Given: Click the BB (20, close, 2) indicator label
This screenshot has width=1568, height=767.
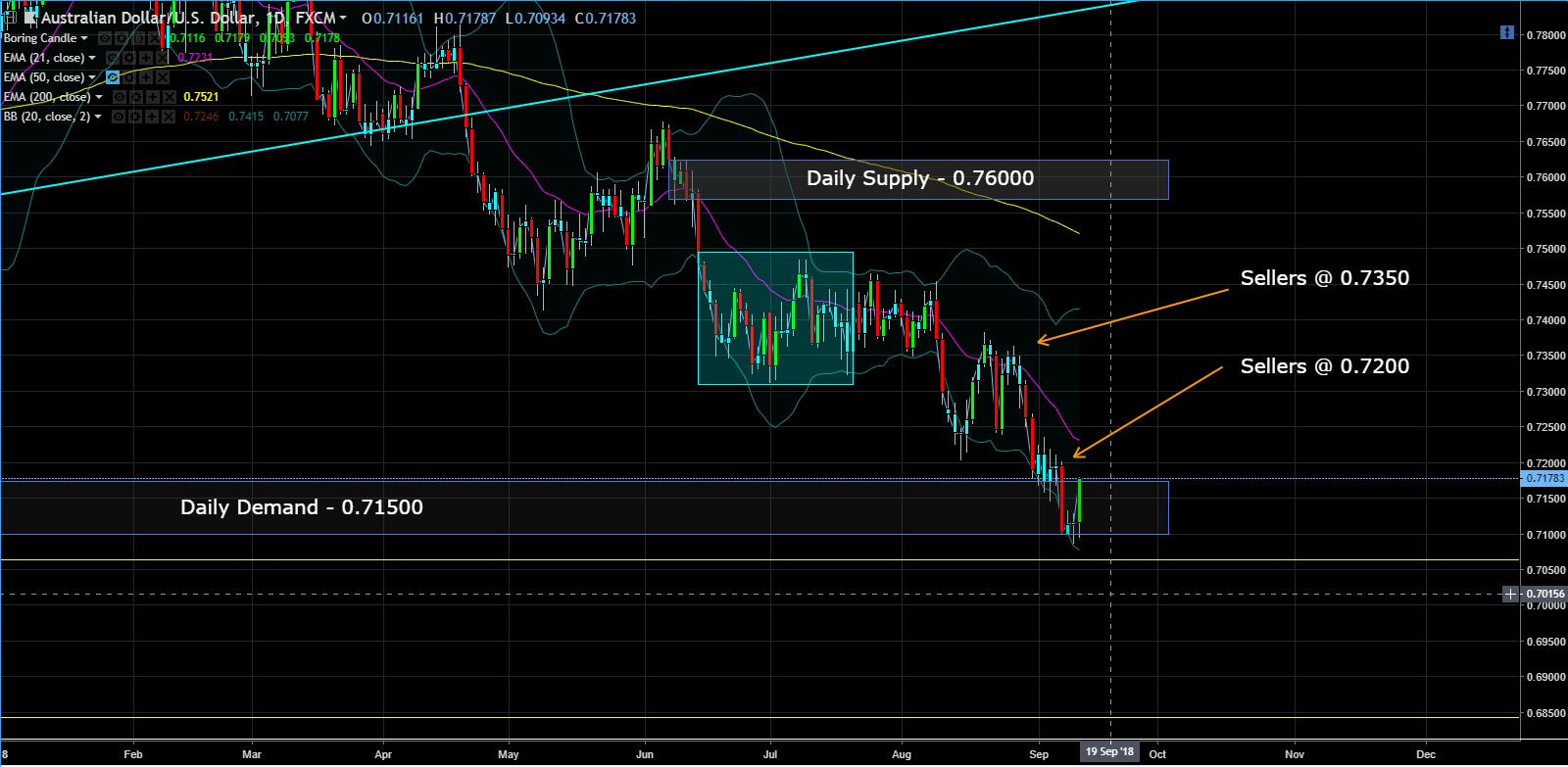Looking at the screenshot, I should pyautogui.click(x=47, y=117).
